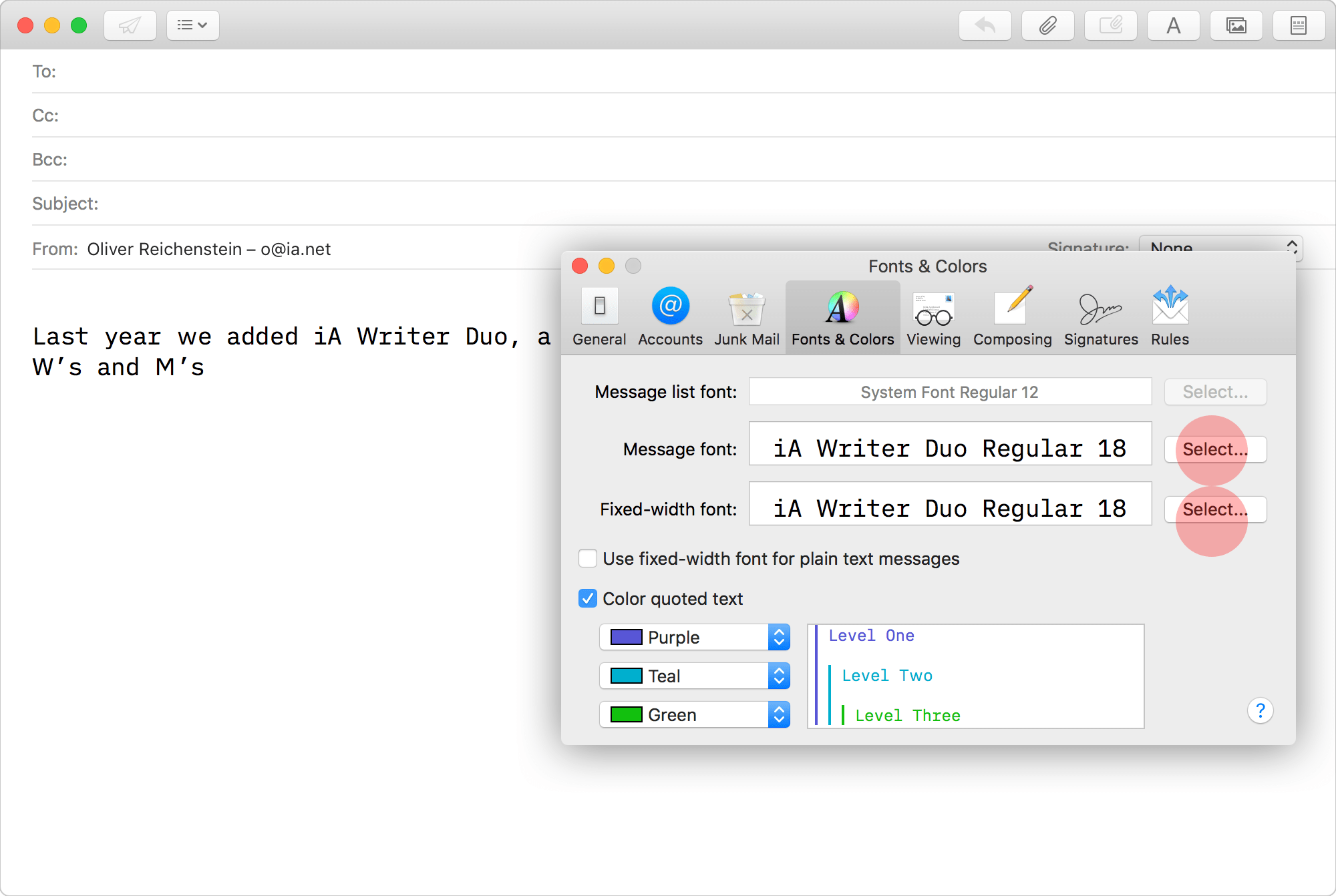Switch to Viewing preferences tab
Viewport: 1336px width, 896px height.
click(x=933, y=317)
